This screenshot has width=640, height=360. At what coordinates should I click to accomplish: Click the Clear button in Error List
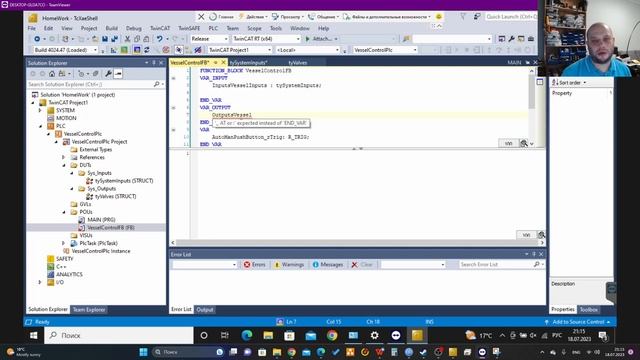click(x=362, y=265)
